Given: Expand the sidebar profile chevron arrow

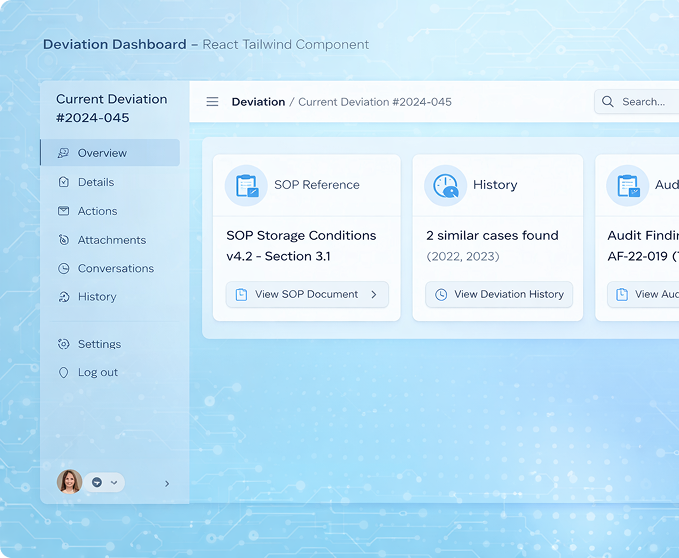Looking at the screenshot, I should tap(167, 484).
